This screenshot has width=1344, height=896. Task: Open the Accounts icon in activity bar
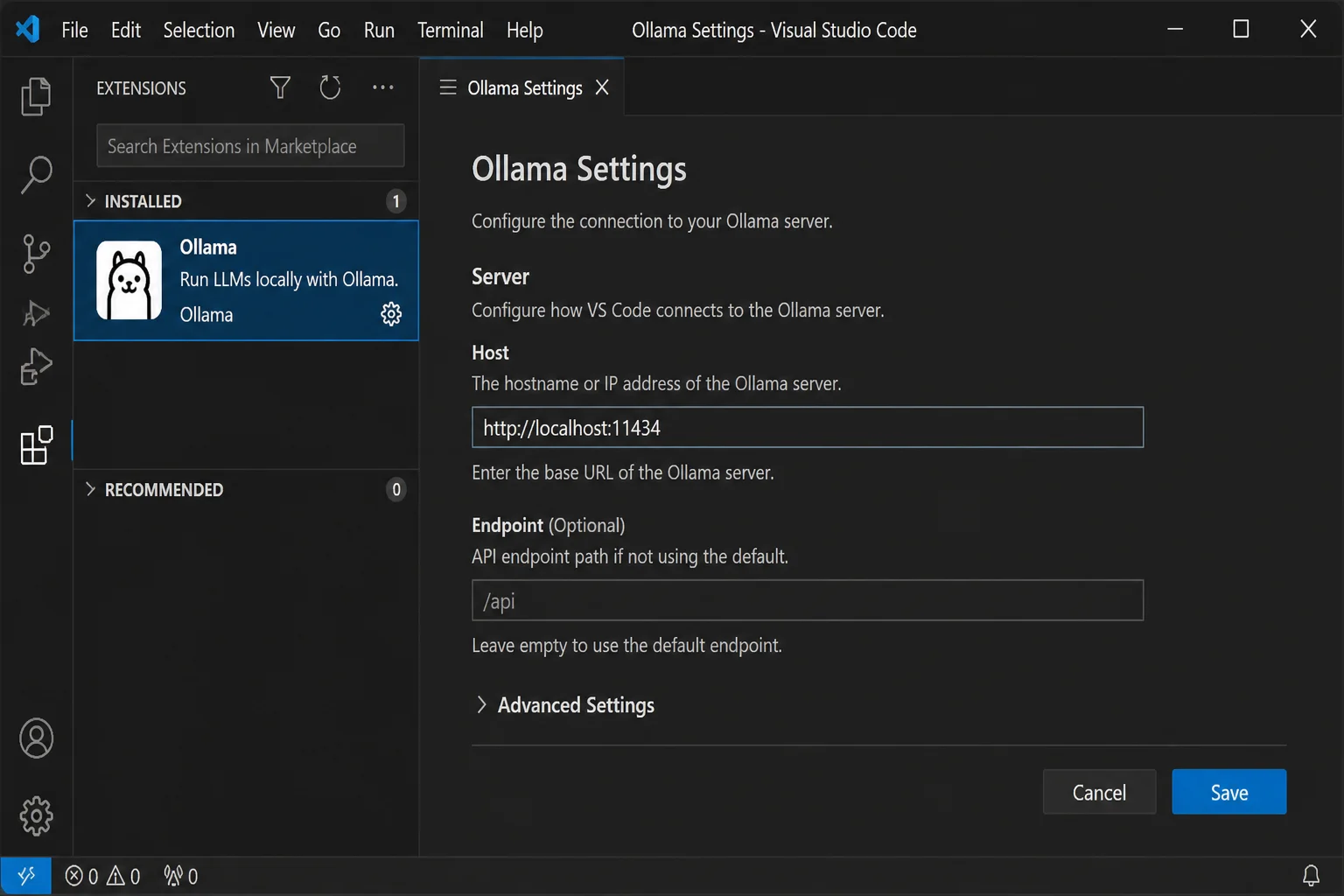[36, 738]
